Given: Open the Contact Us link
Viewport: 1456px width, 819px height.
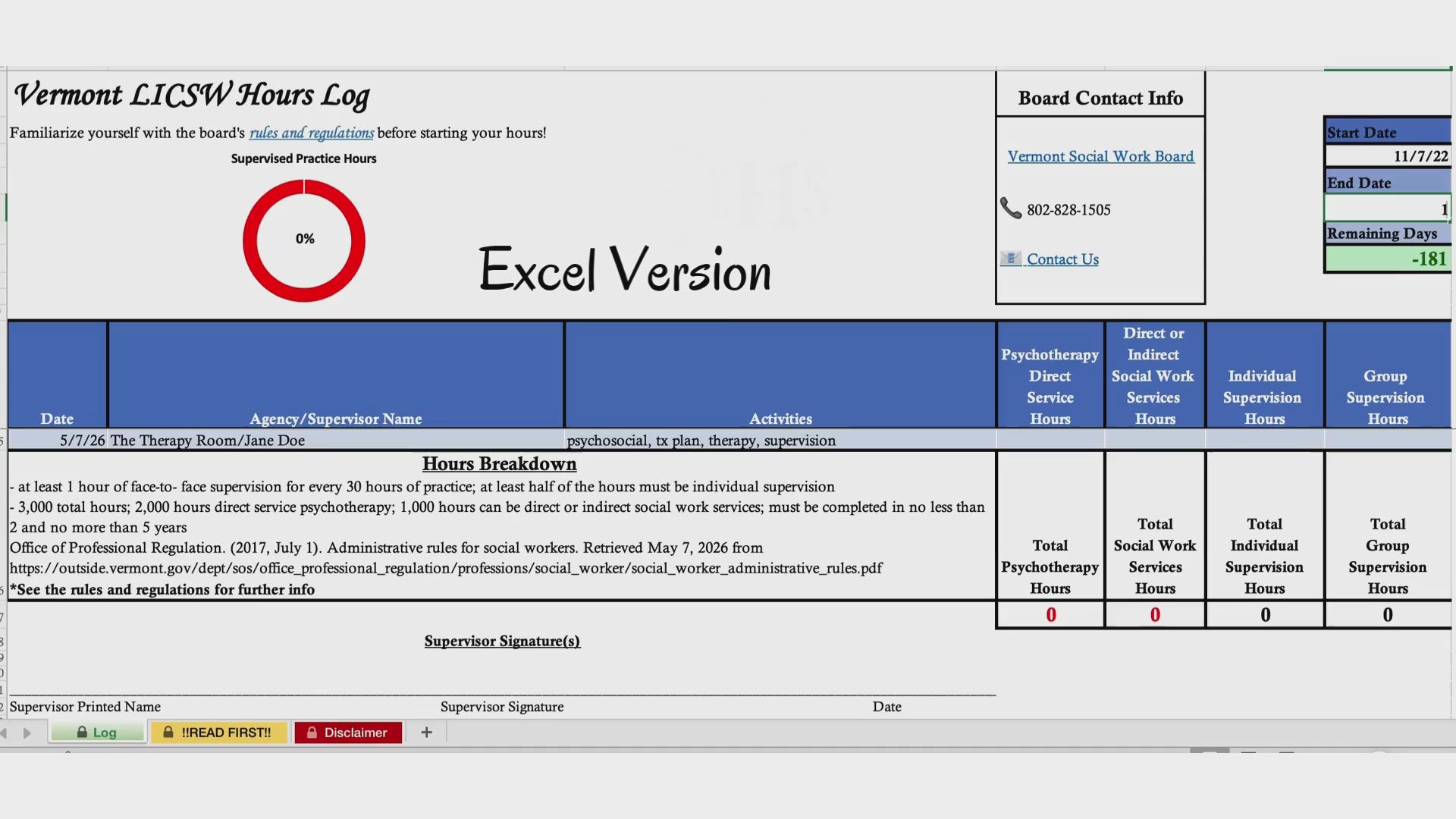Looking at the screenshot, I should click(x=1062, y=259).
